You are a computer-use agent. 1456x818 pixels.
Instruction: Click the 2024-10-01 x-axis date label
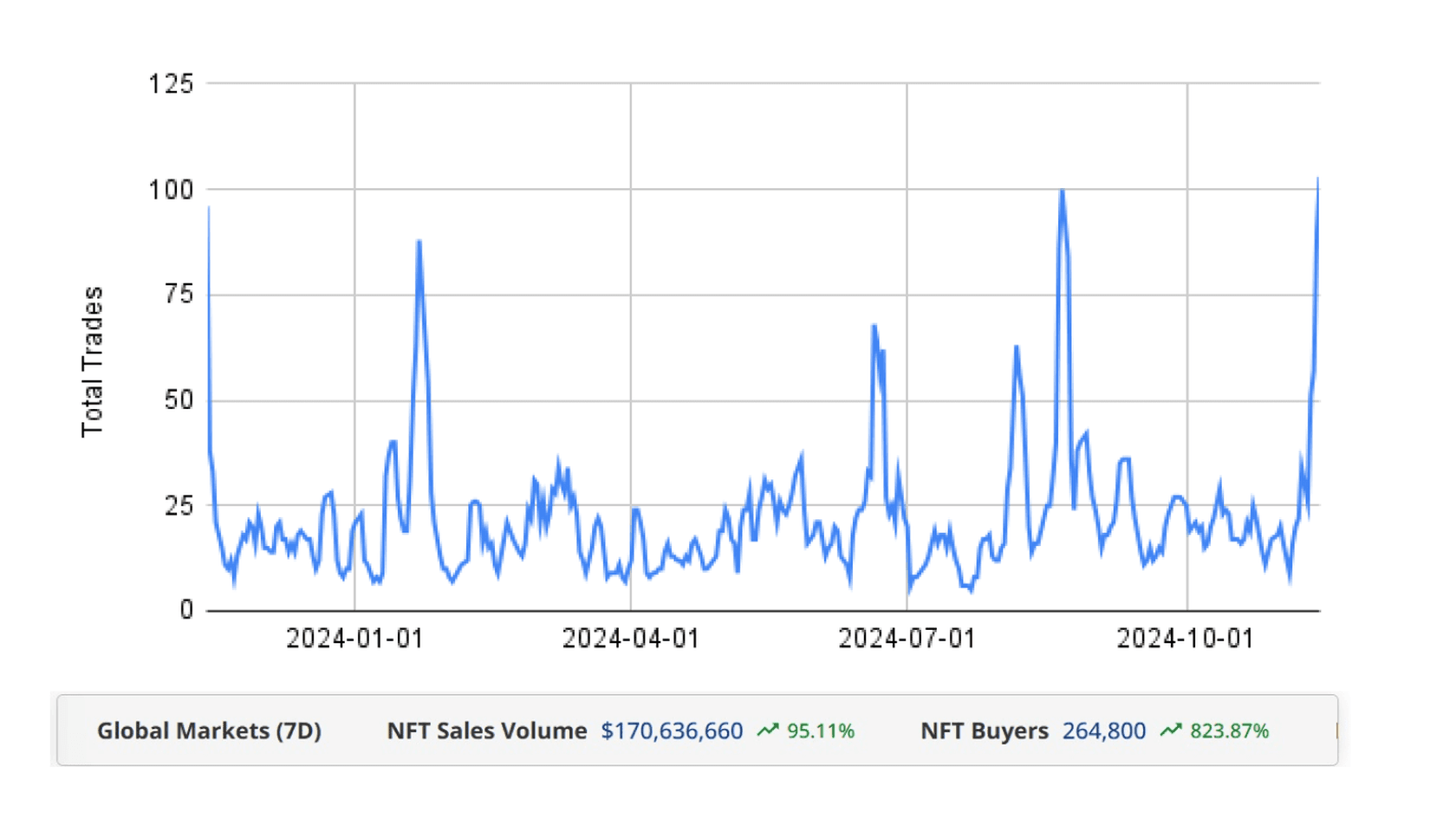coord(1185,639)
